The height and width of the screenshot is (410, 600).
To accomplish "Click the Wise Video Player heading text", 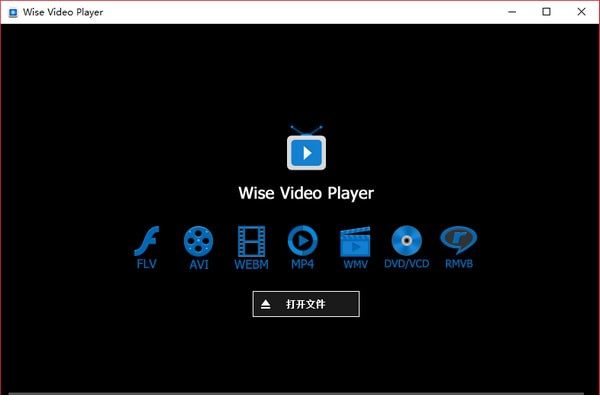I will point(306,193).
